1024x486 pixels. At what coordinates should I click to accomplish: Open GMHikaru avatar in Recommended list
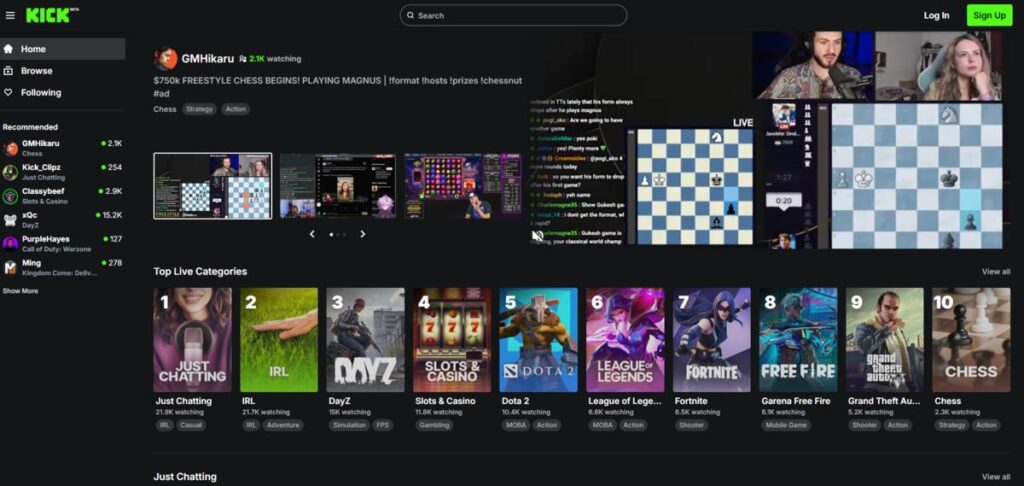(x=10, y=148)
